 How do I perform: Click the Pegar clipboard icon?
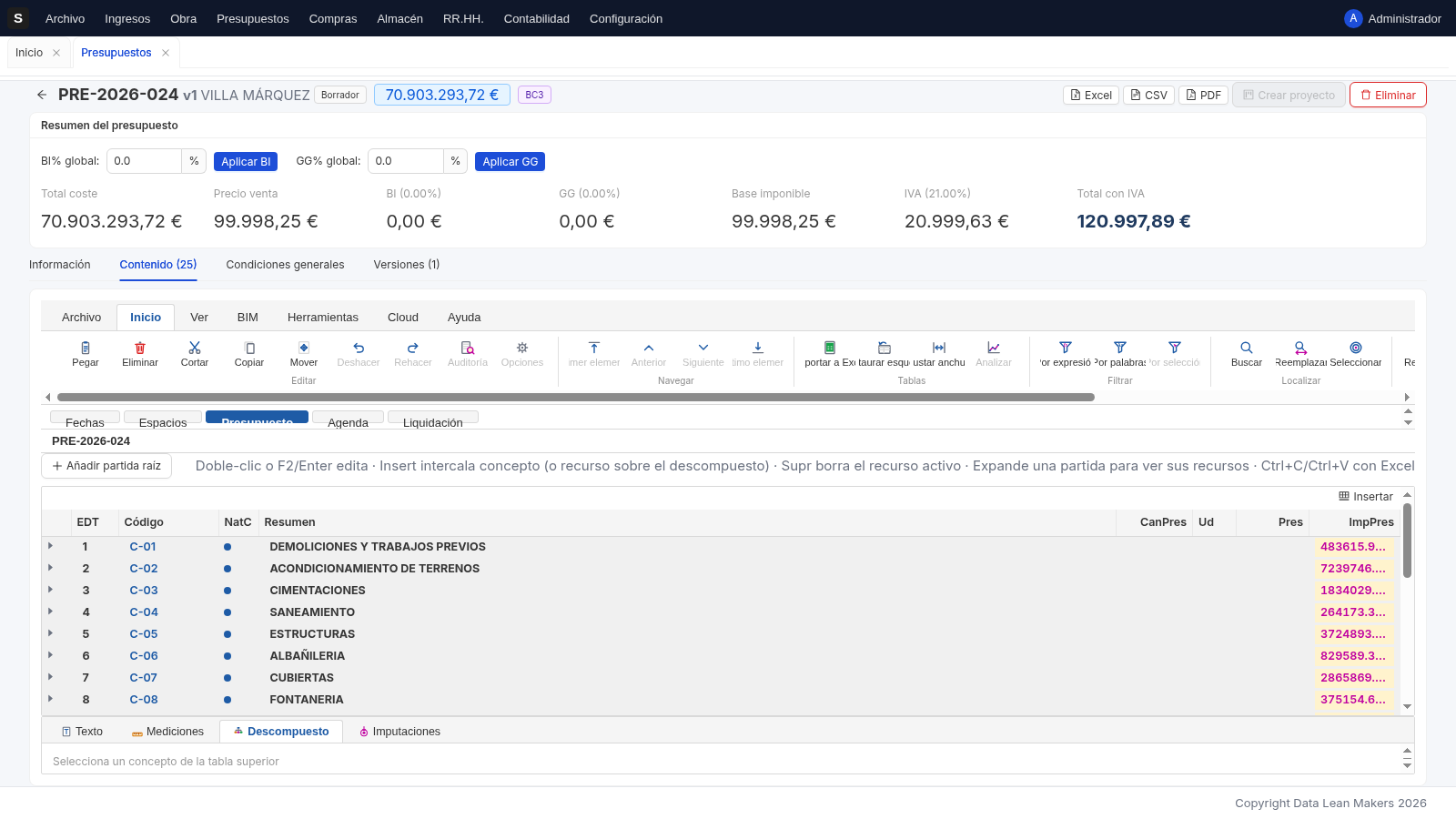pyautogui.click(x=86, y=348)
